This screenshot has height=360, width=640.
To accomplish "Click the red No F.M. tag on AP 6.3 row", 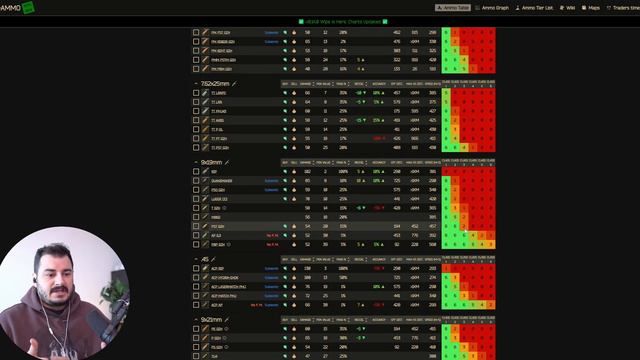I will (x=272, y=236).
